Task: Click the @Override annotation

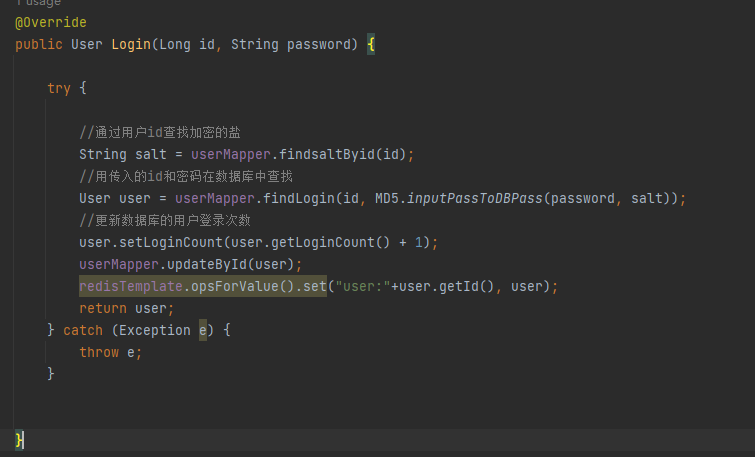Action: (51, 22)
